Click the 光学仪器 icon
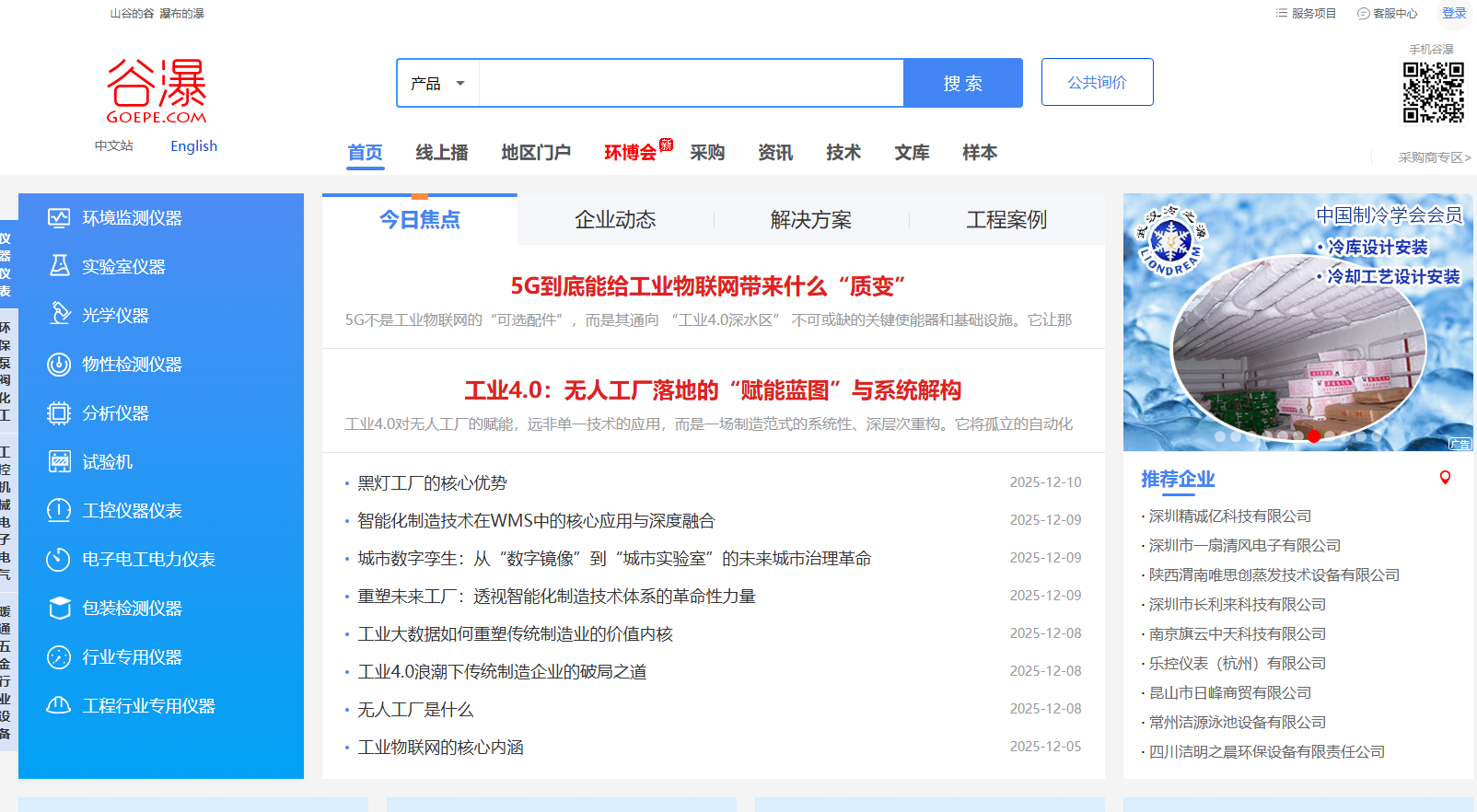Screen dimensions: 1477x812 pos(59,315)
